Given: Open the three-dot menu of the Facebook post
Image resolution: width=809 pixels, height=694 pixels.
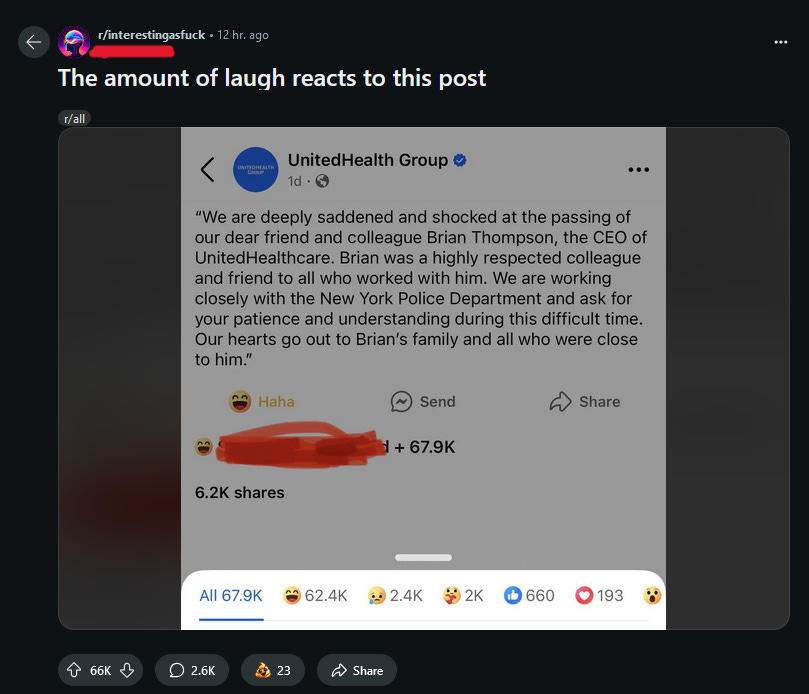Looking at the screenshot, I should 638,169.
